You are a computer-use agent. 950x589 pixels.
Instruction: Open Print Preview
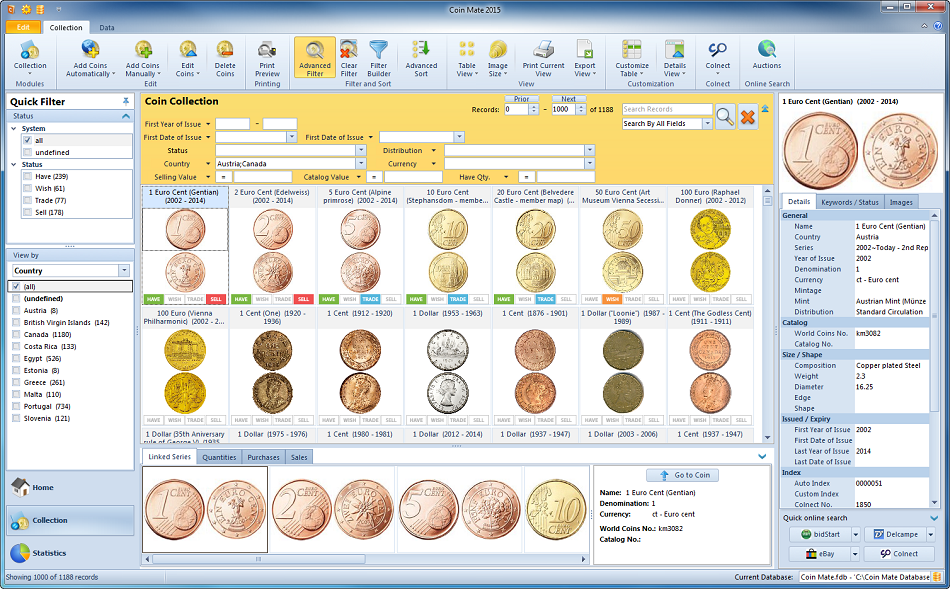(267, 58)
